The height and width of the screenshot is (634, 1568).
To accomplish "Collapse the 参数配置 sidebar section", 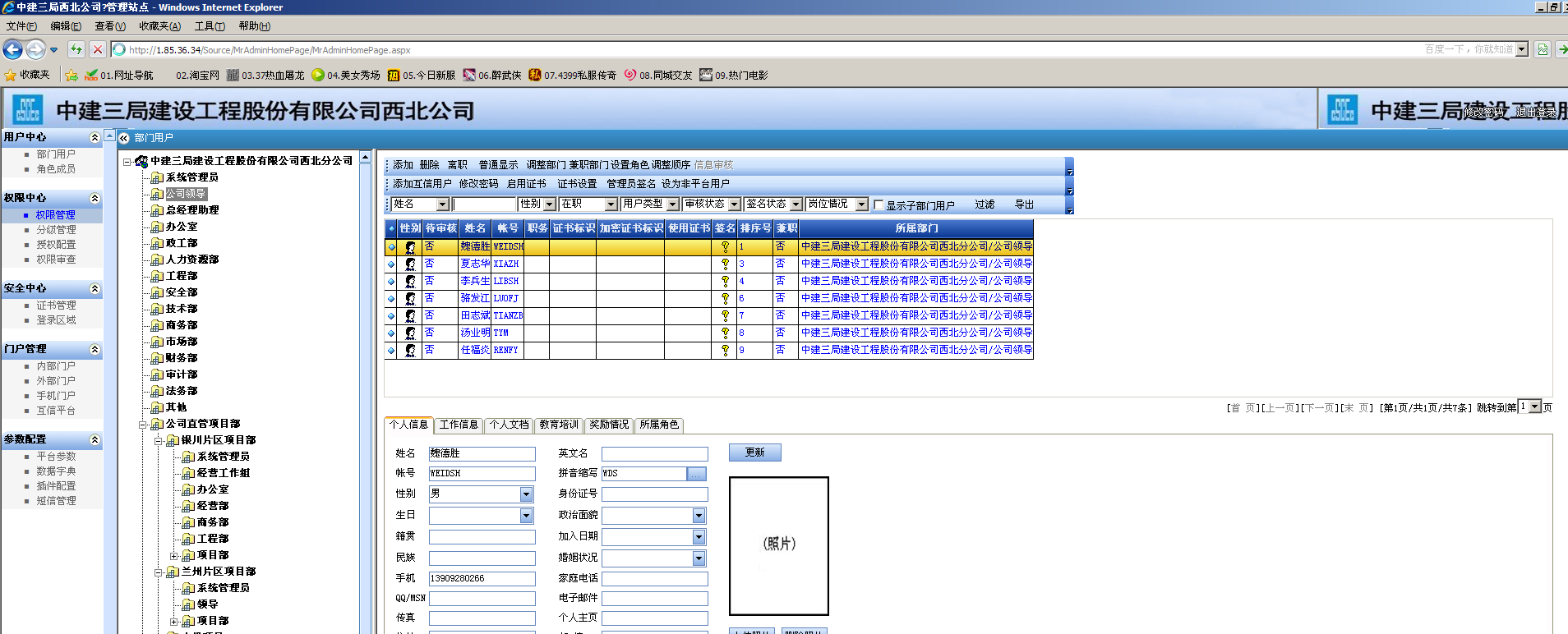I will (95, 439).
